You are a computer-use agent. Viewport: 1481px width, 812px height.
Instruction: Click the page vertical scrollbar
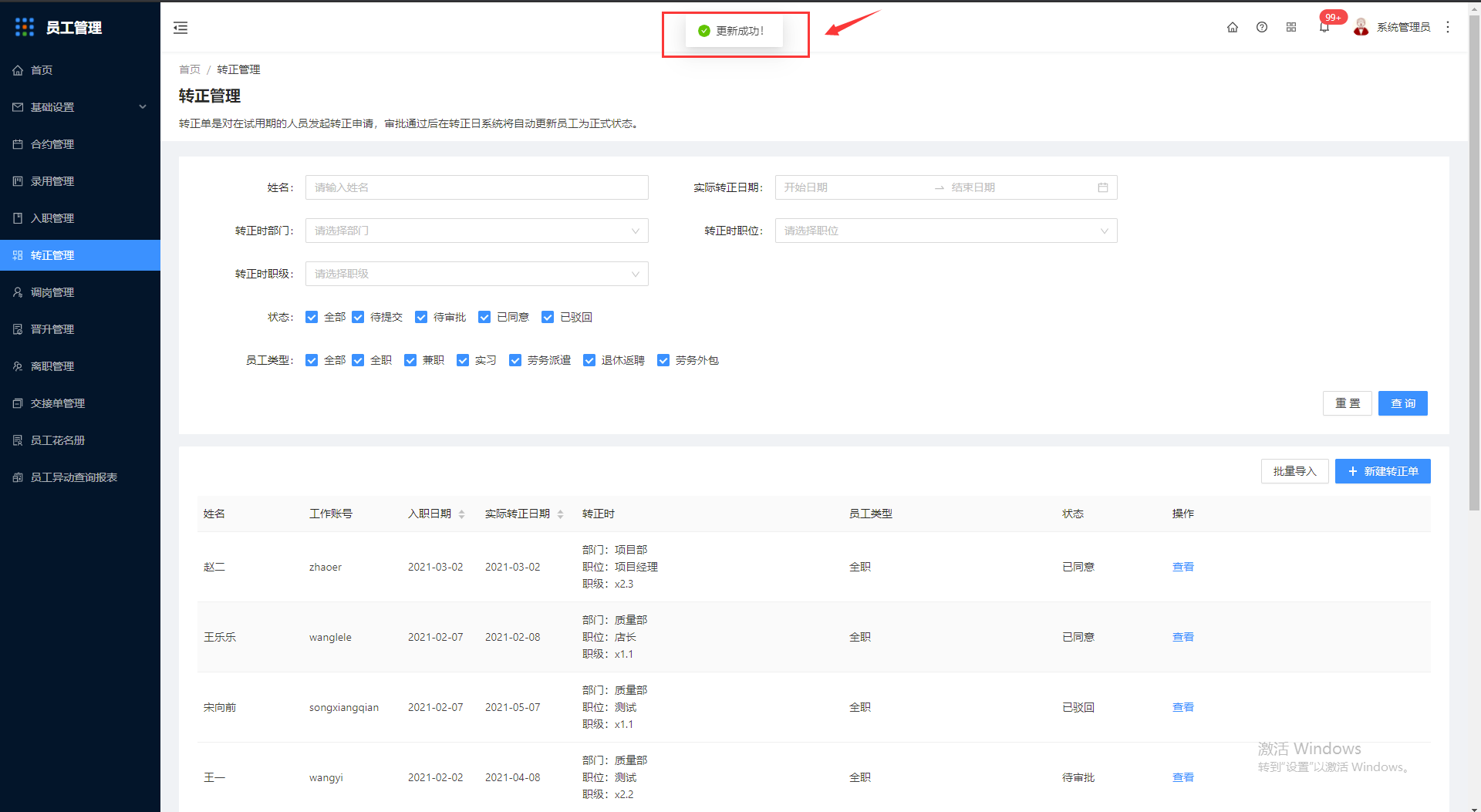pyautogui.click(x=1474, y=262)
